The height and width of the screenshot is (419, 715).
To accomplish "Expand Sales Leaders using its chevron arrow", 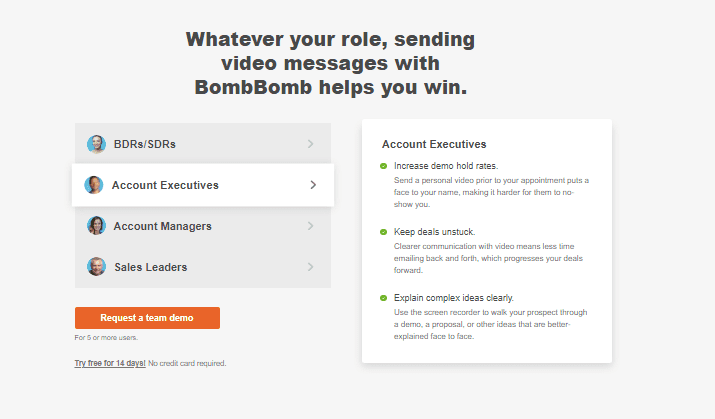I will [311, 267].
